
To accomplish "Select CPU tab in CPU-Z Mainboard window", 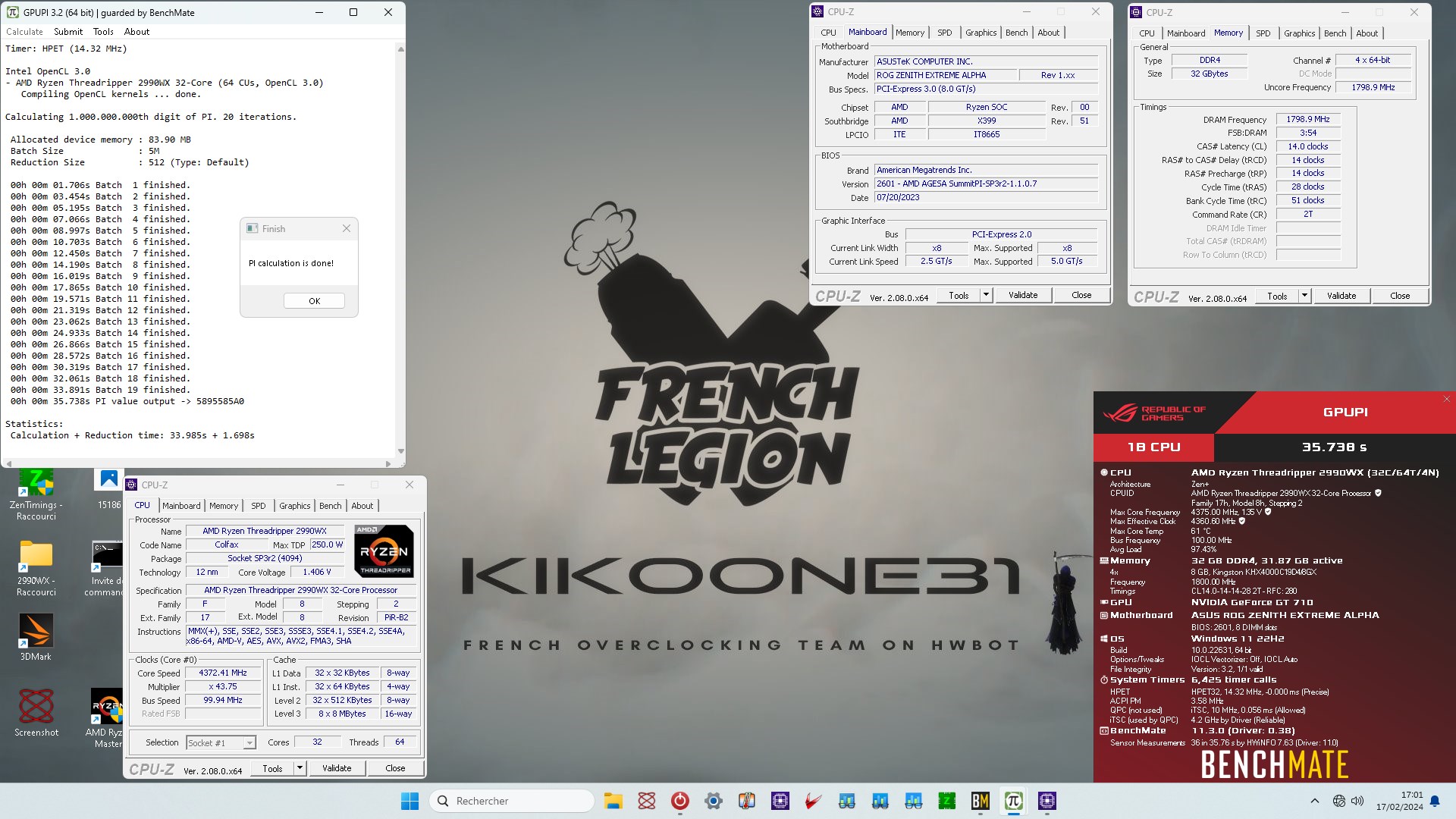I will (828, 33).
